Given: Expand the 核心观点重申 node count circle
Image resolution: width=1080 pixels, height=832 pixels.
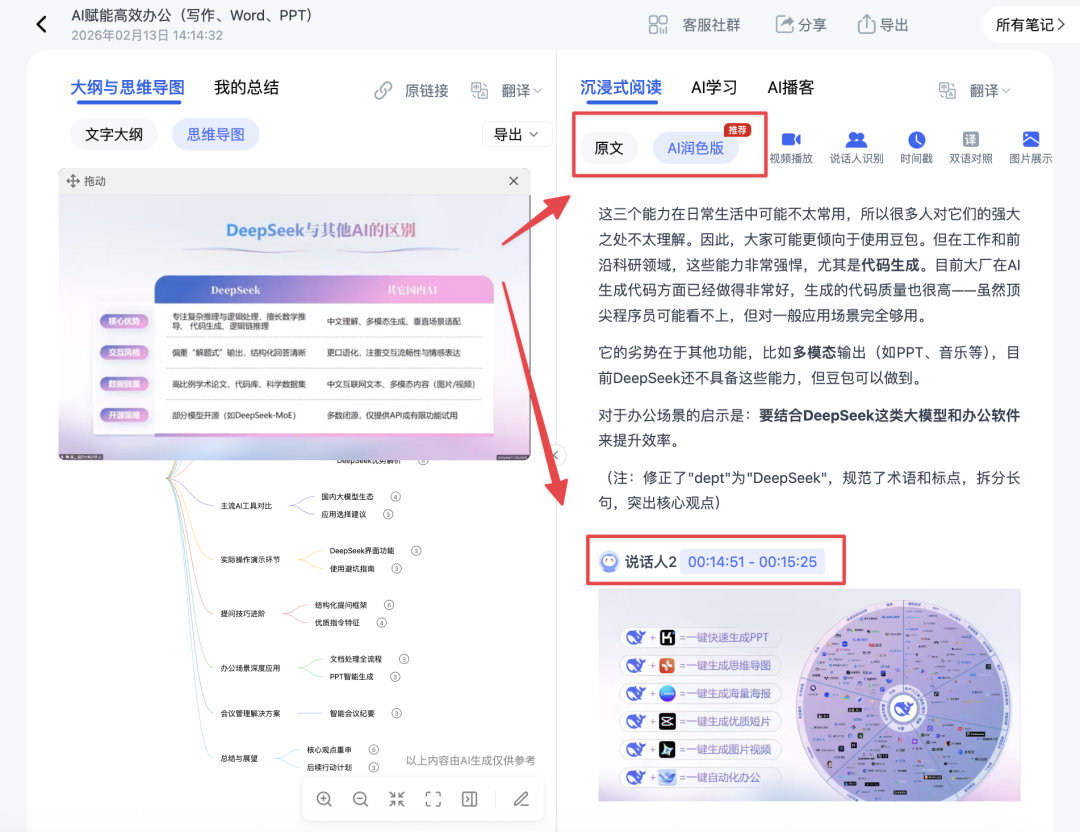Looking at the screenshot, I should click(373, 750).
